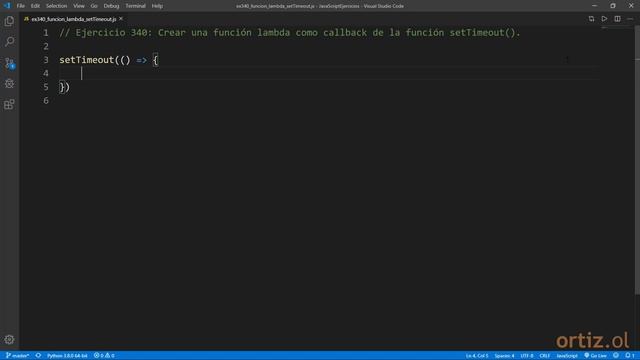This screenshot has height=360, width=640.
Task: Open the Terminal menu
Action: pyautogui.click(x=135, y=6)
